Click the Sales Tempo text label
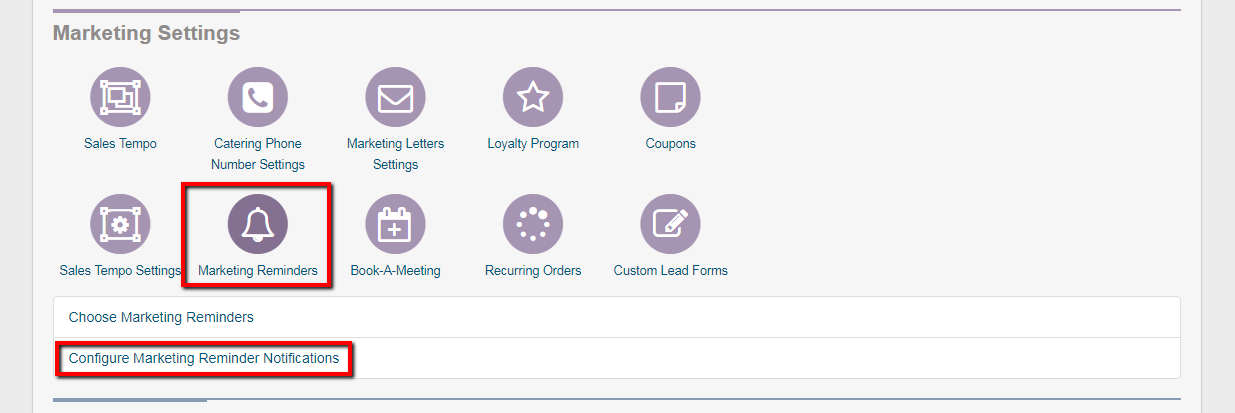The image size is (1235, 413). point(120,144)
